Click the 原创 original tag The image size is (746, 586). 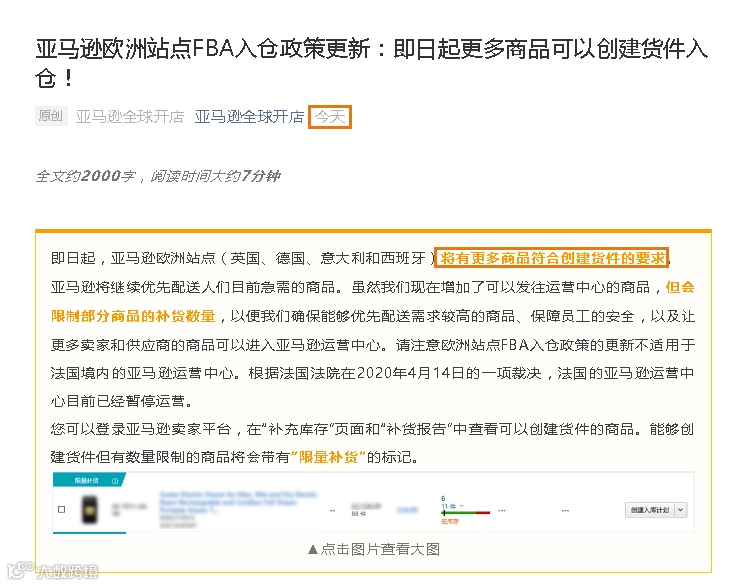point(51,116)
